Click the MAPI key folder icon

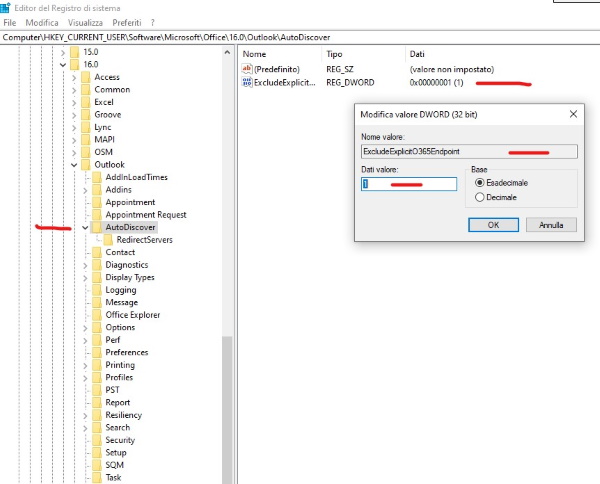(x=86, y=140)
